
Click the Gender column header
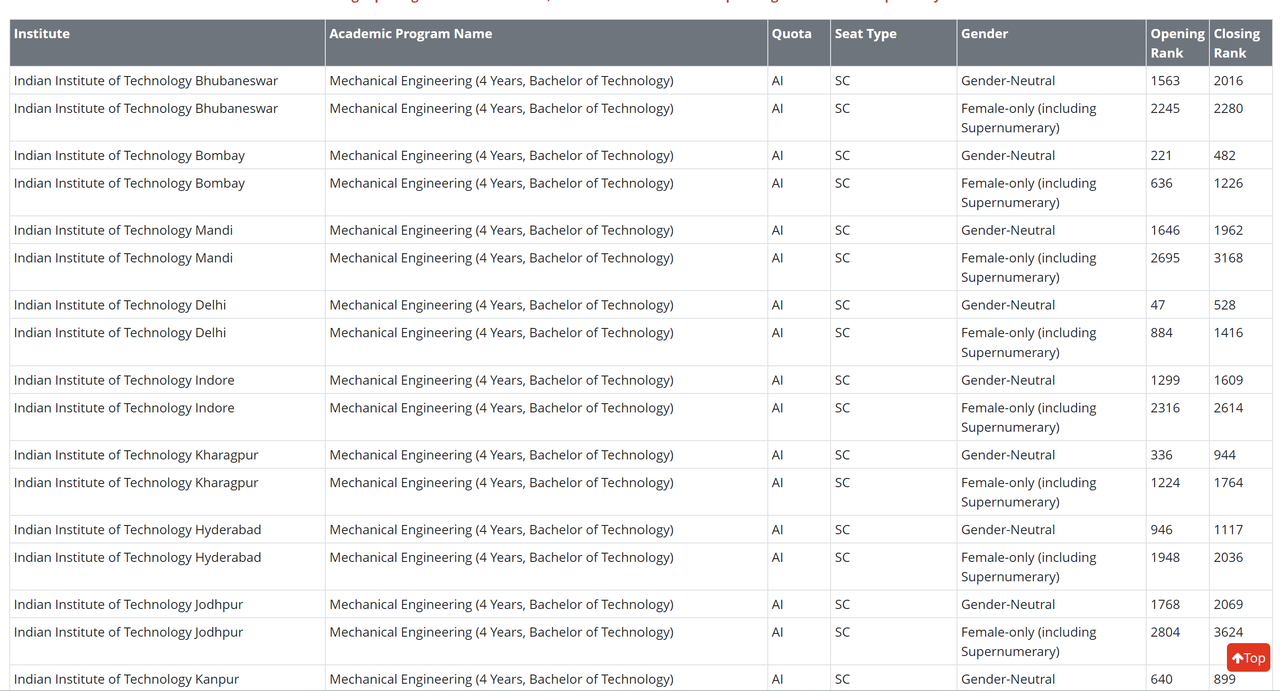tap(1051, 43)
